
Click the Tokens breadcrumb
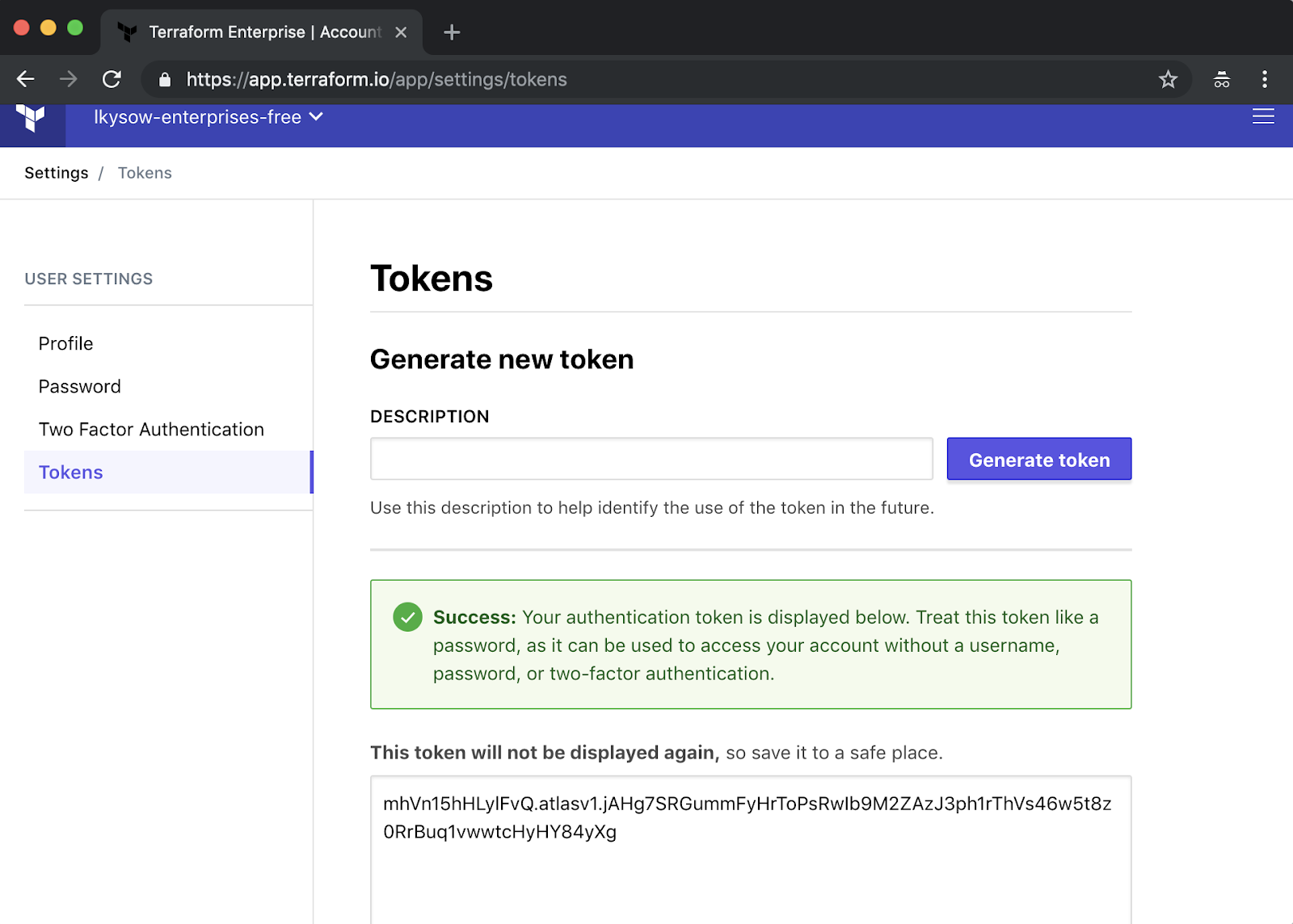[x=145, y=173]
